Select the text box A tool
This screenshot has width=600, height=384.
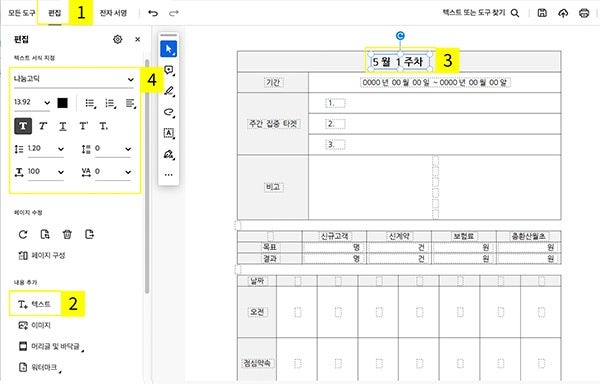pos(169,133)
